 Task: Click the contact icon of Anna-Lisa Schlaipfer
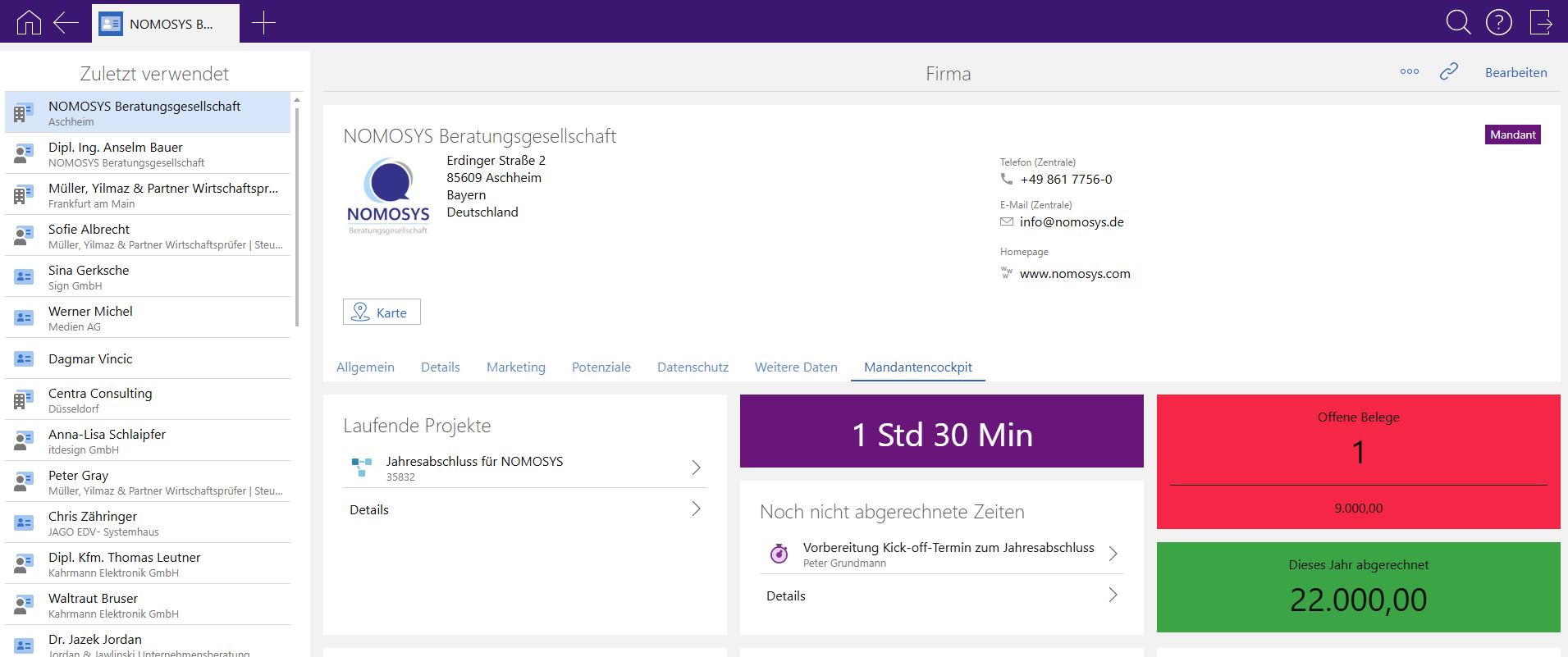pos(24,440)
